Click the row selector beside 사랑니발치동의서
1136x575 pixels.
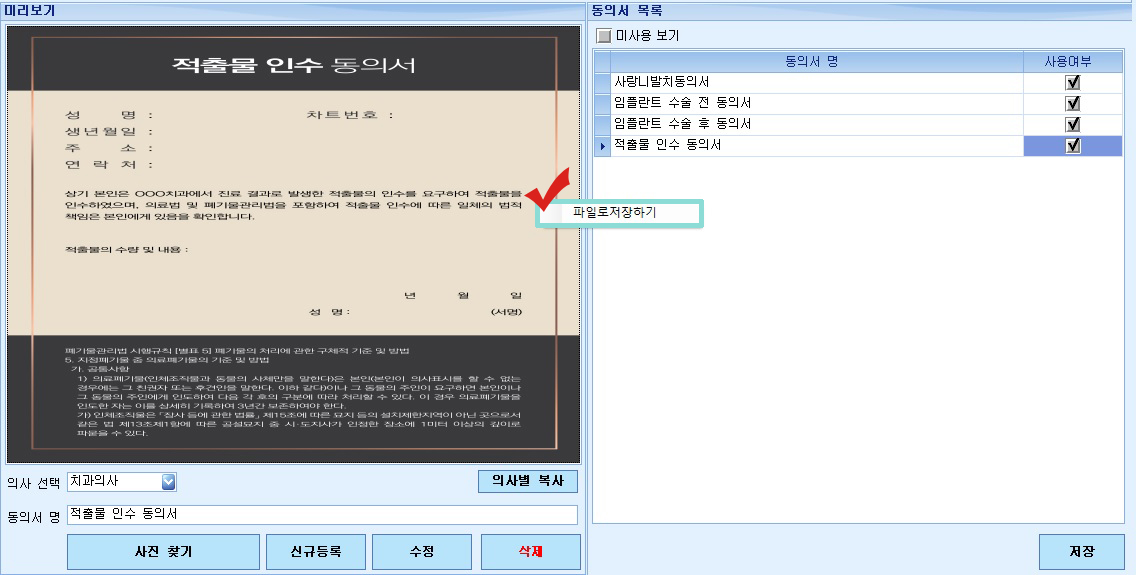(x=603, y=83)
